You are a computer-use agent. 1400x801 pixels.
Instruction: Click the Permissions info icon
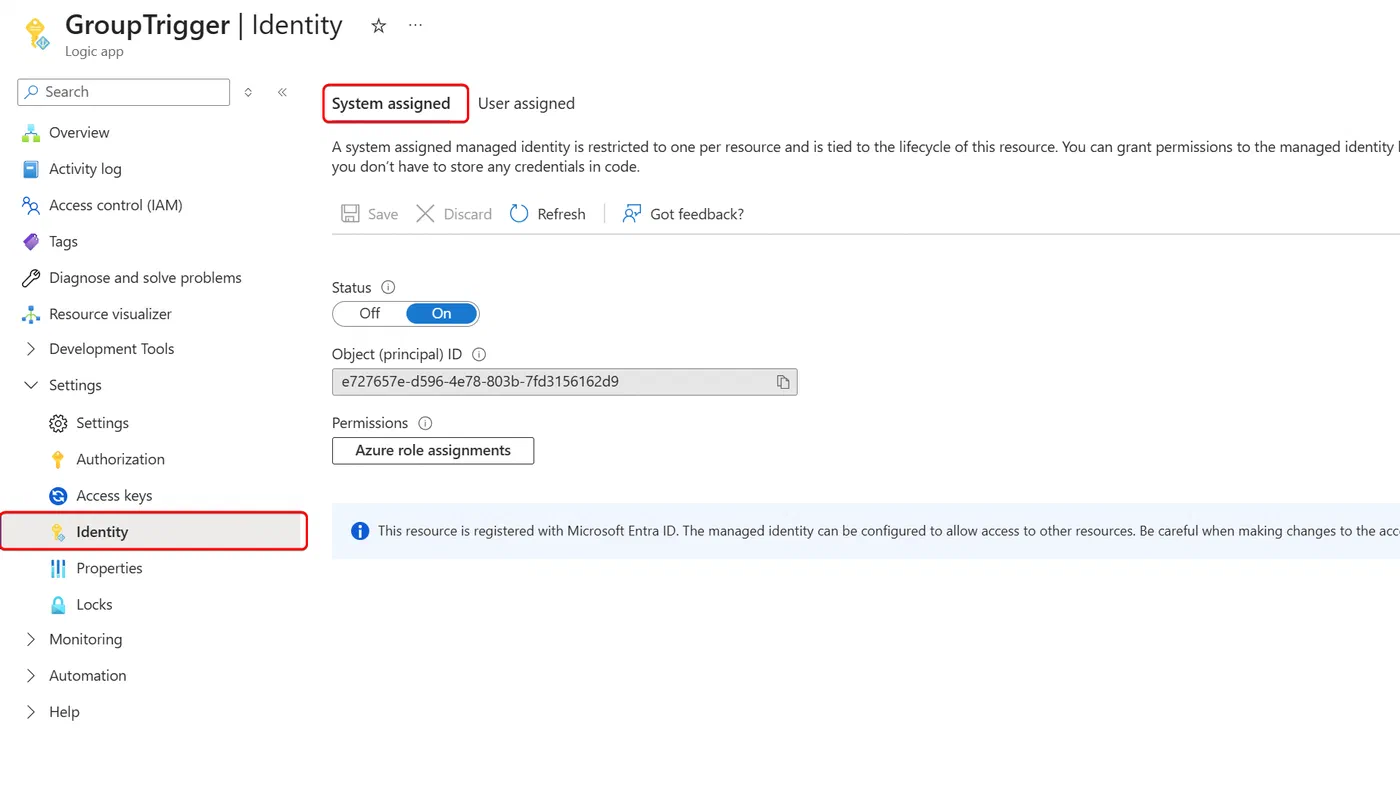(425, 423)
